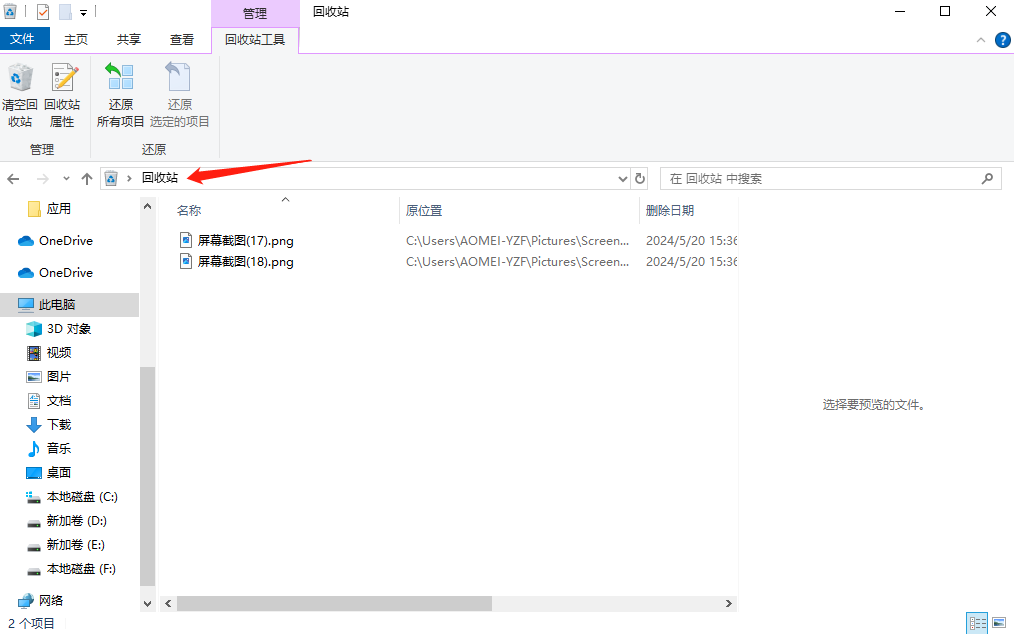Click the Refresh icon in address bar

pos(640,178)
